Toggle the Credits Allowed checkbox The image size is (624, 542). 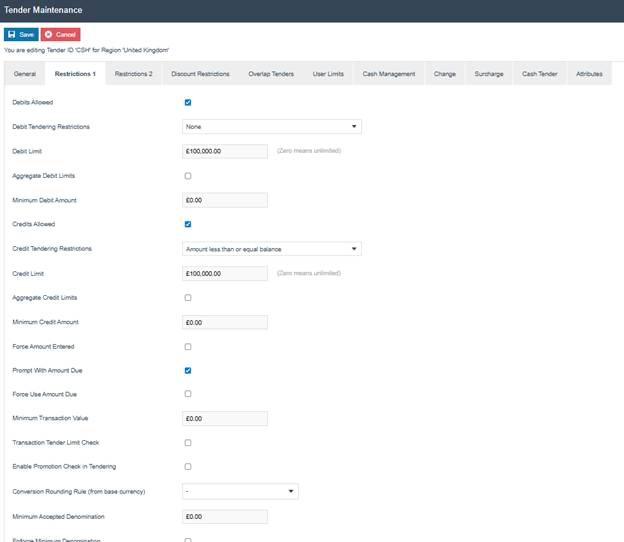[x=188, y=224]
